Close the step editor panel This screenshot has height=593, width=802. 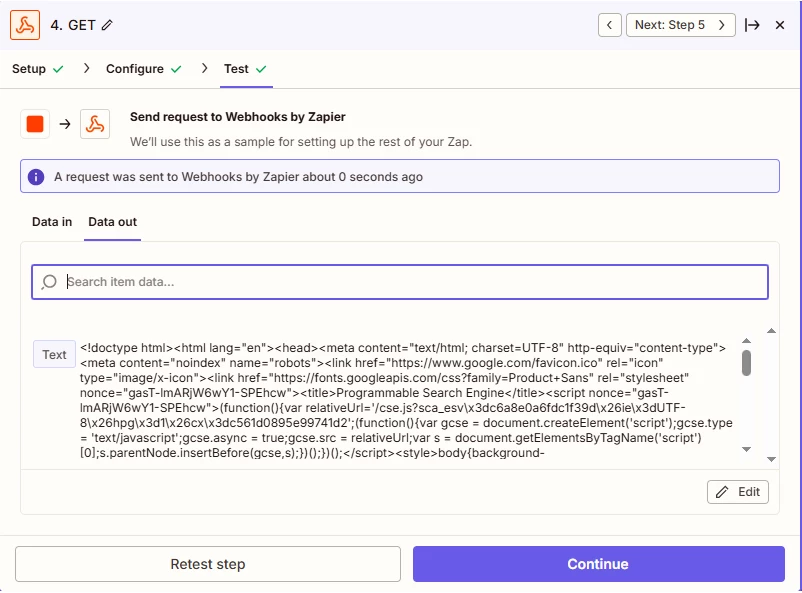(779, 25)
